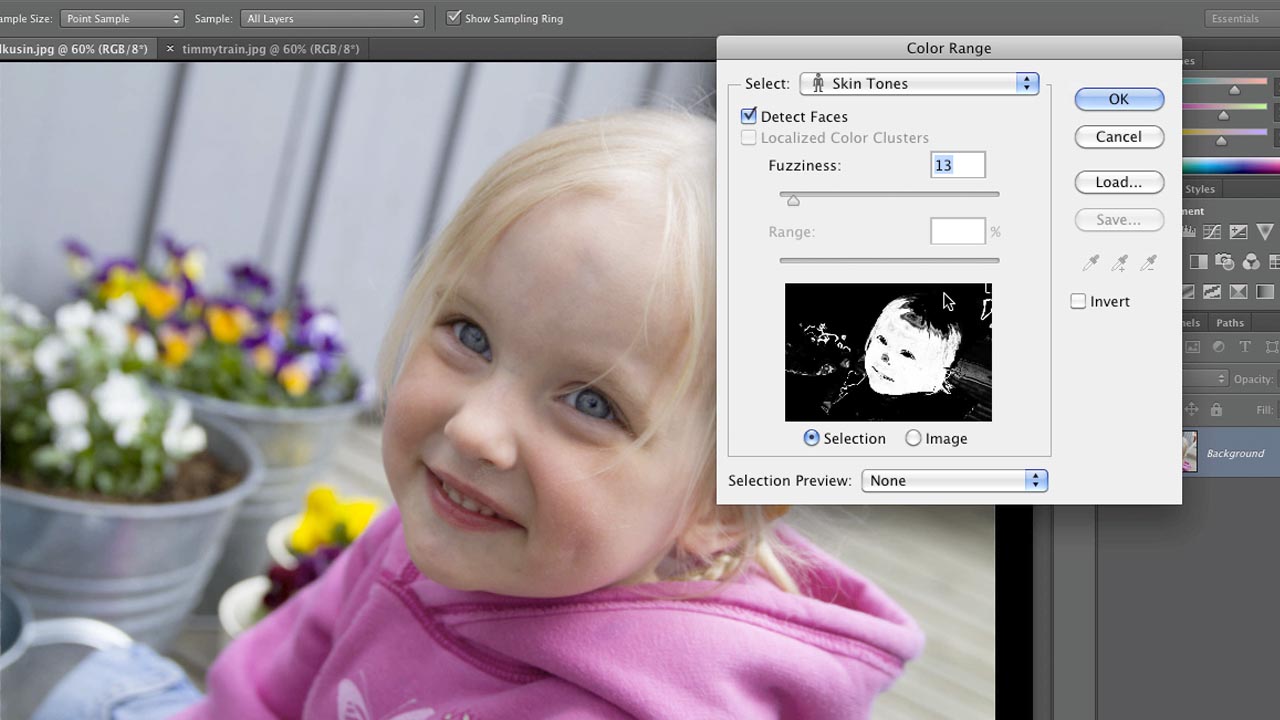Open the Sample All Layers dropdown
The image size is (1280, 720).
(332, 19)
